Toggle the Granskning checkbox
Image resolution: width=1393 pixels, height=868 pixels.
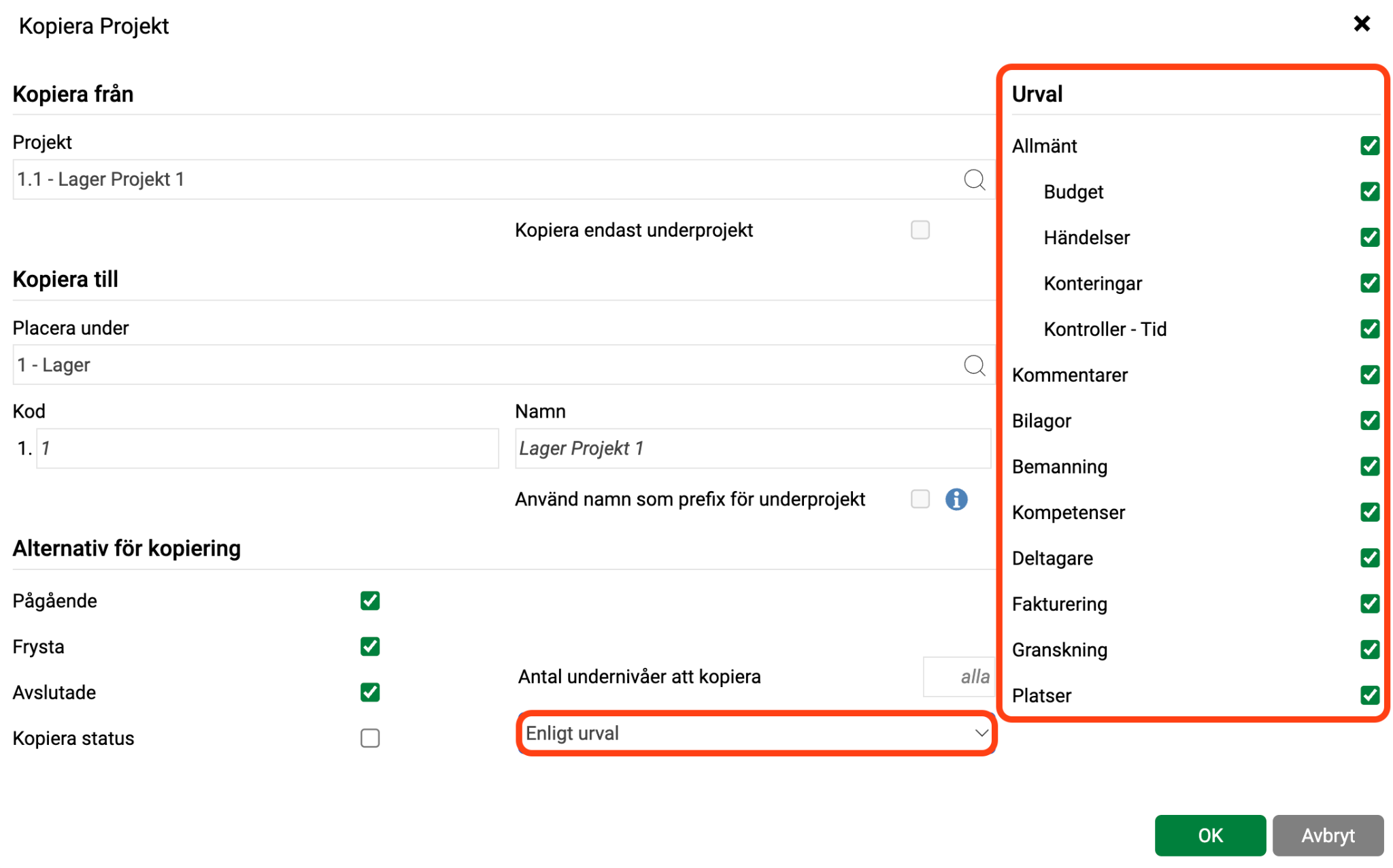[x=1370, y=650]
